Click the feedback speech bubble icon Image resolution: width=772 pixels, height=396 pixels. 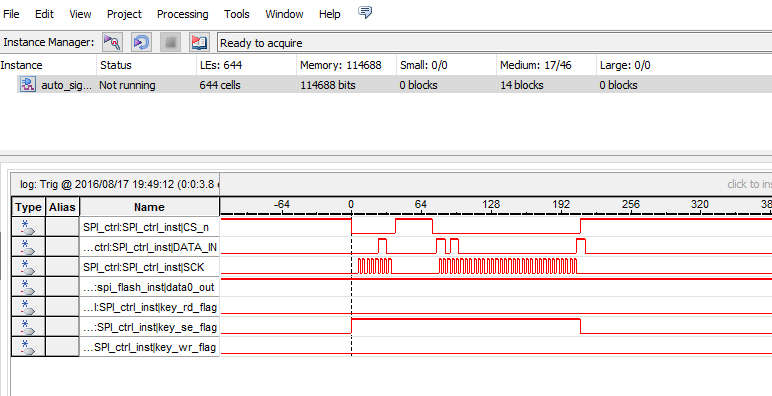pyautogui.click(x=365, y=12)
